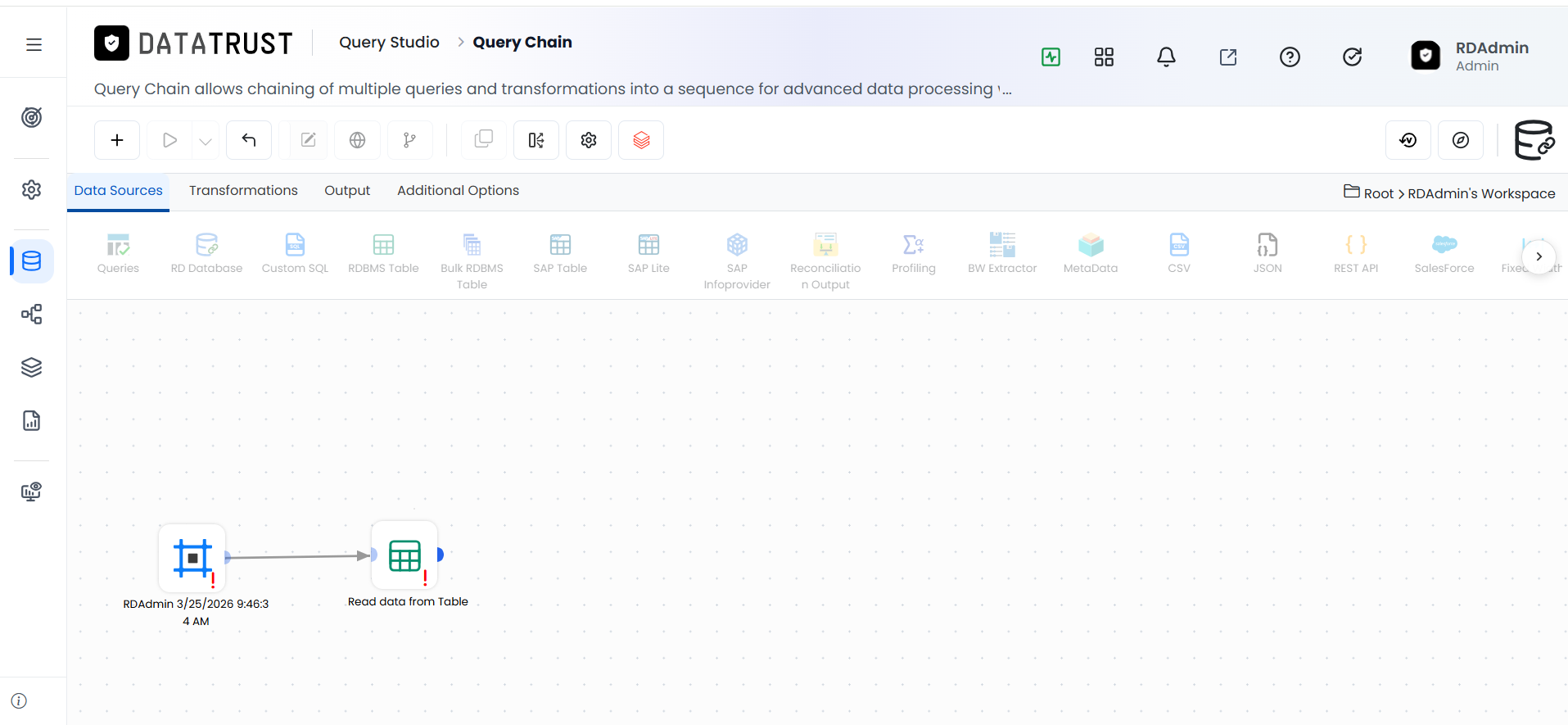Click the red layers toolbar icon

(x=641, y=140)
